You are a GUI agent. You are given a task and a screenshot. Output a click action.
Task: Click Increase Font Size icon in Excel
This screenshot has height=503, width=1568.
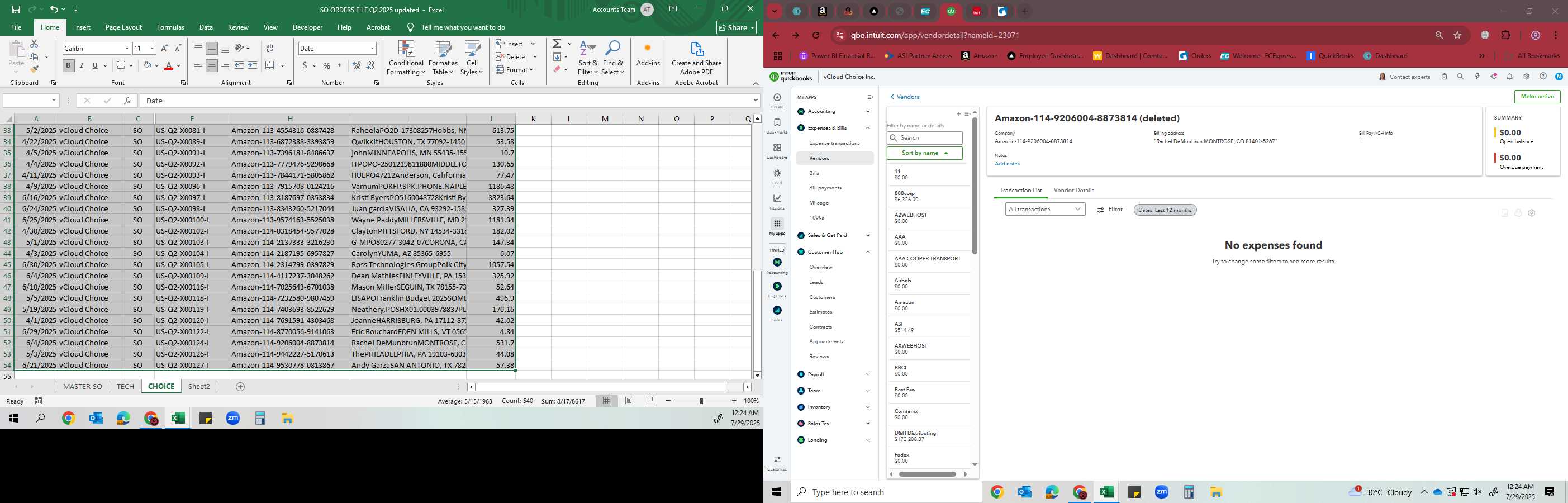coord(164,48)
